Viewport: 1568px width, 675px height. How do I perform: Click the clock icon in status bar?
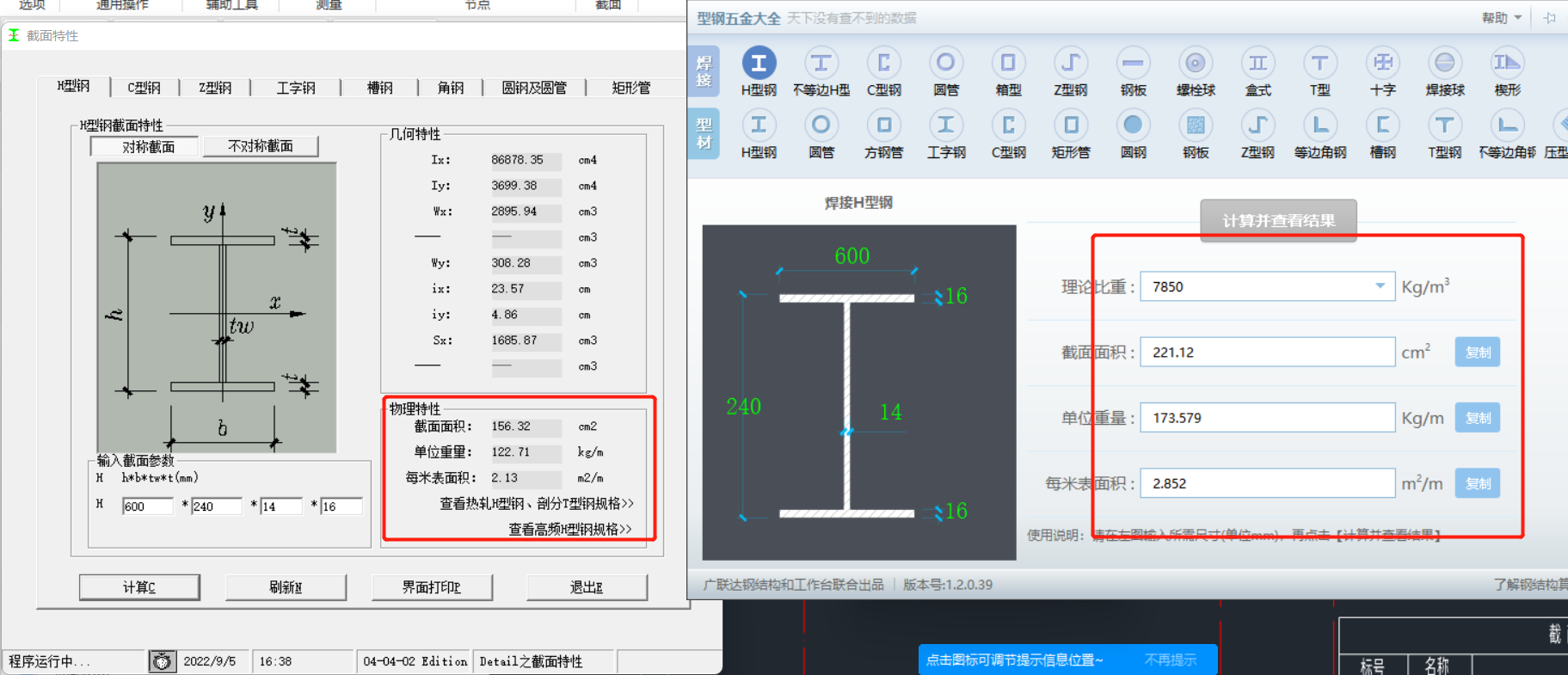click(x=162, y=661)
